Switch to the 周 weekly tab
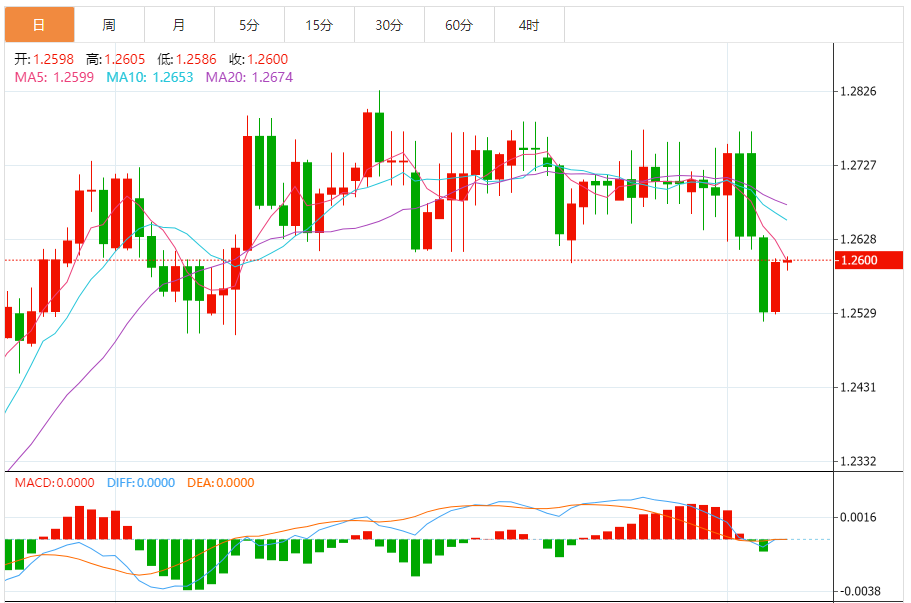This screenshot has height=603, width=911. [109, 25]
